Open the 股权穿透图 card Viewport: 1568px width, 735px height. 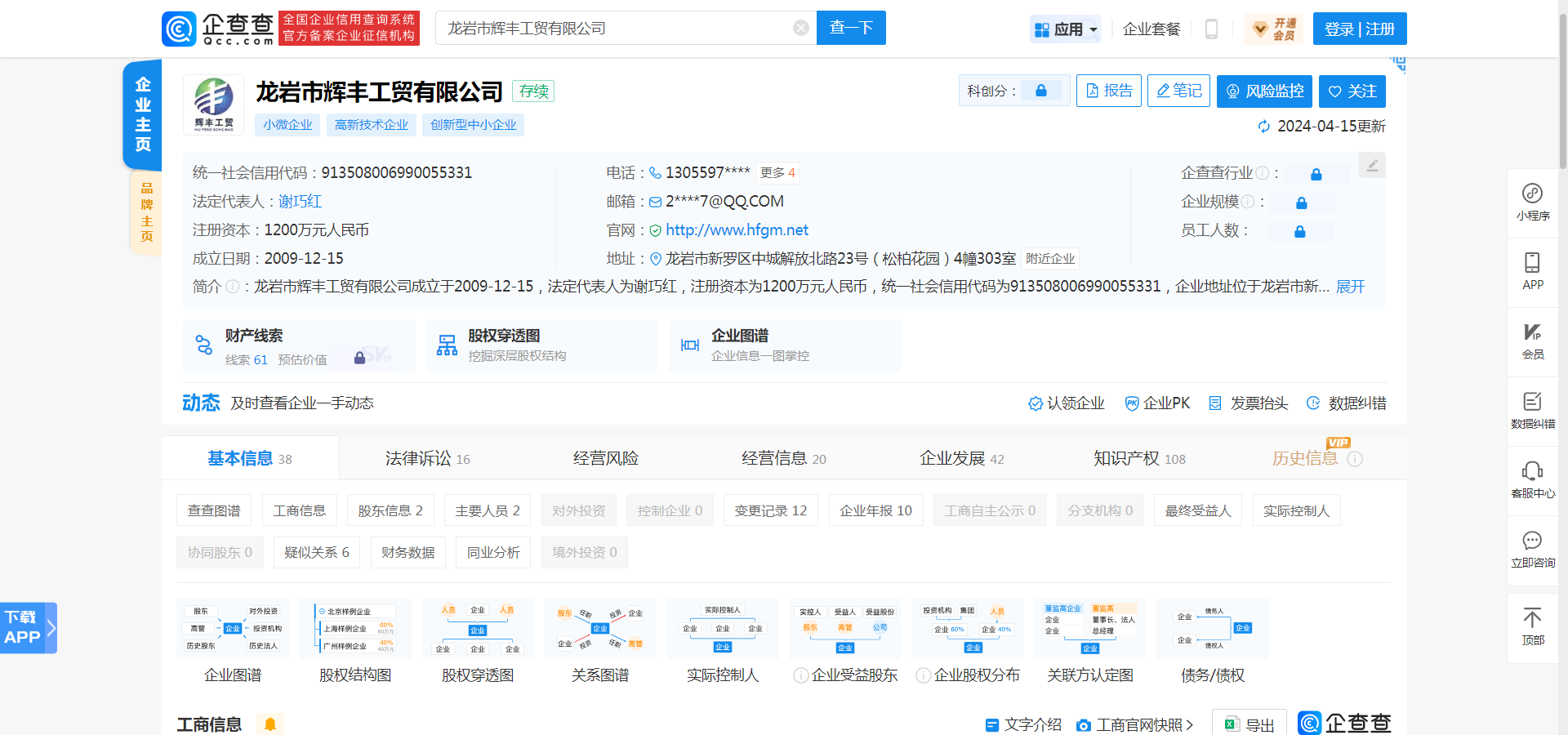pos(541,346)
